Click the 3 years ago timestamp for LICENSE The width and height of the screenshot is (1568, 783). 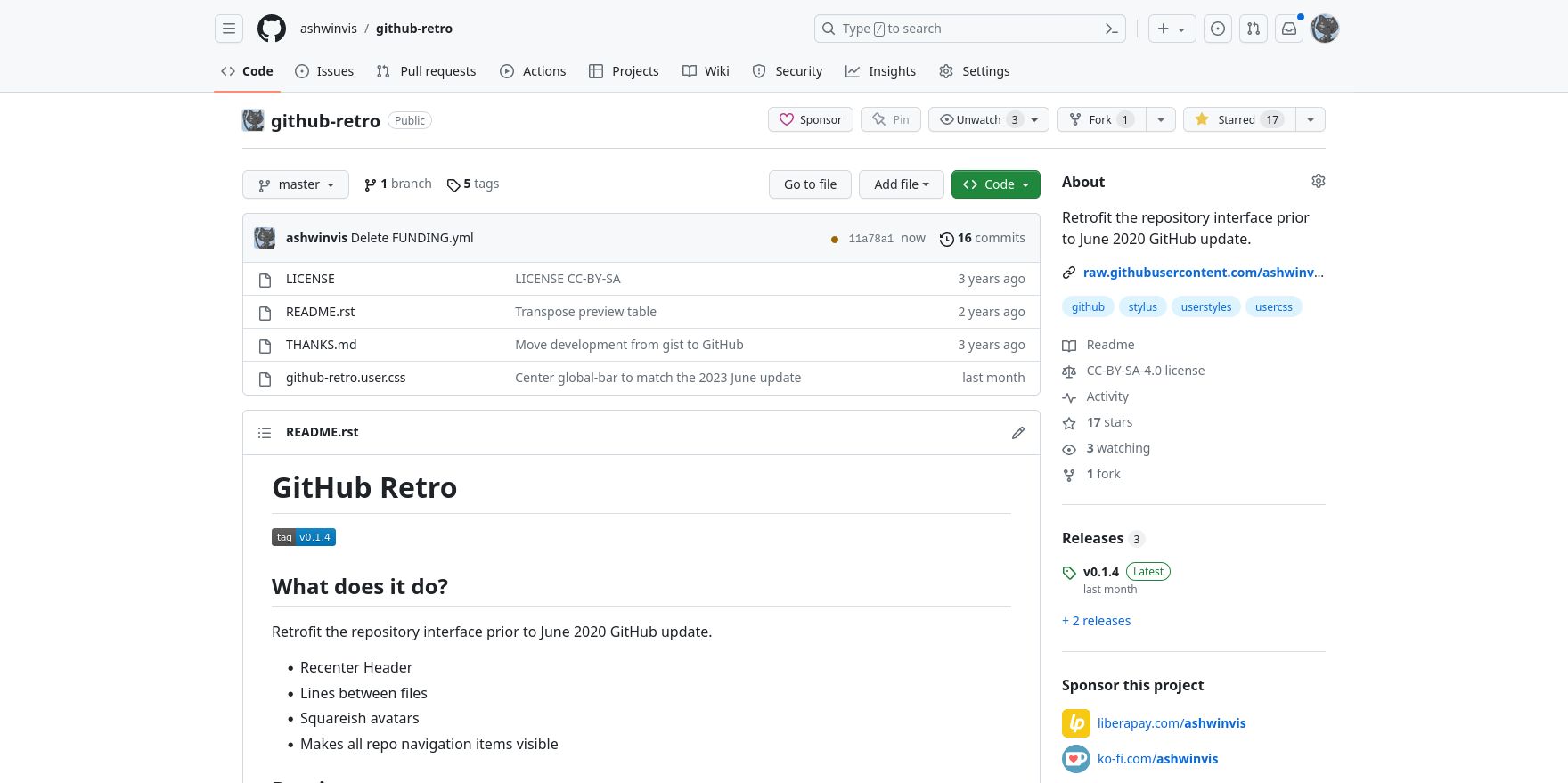click(x=991, y=279)
